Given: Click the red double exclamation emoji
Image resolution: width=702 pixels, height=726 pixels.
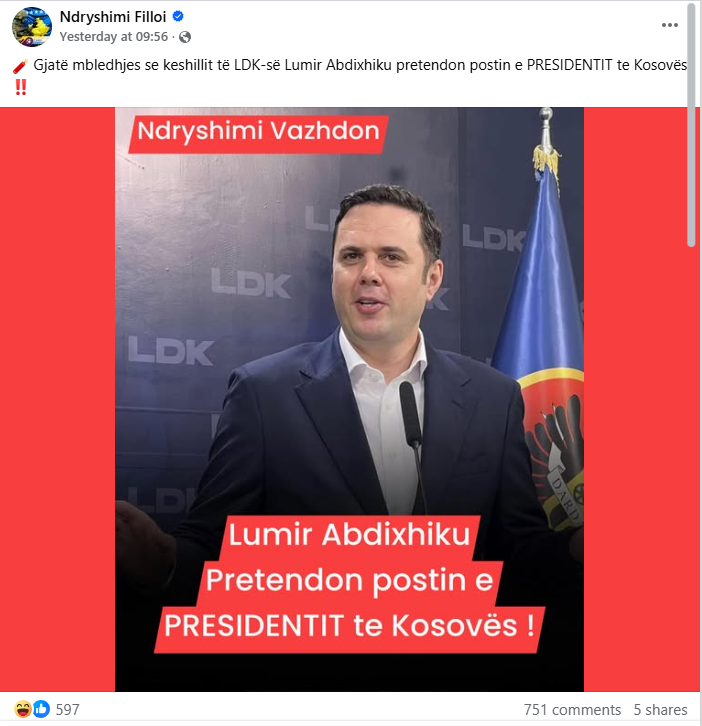Looking at the screenshot, I should [20, 88].
